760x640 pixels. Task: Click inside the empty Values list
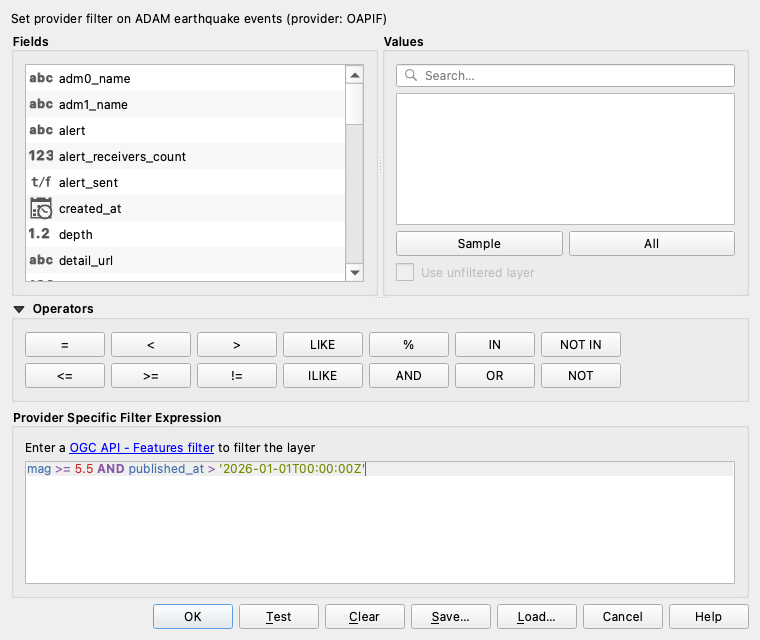(x=565, y=159)
